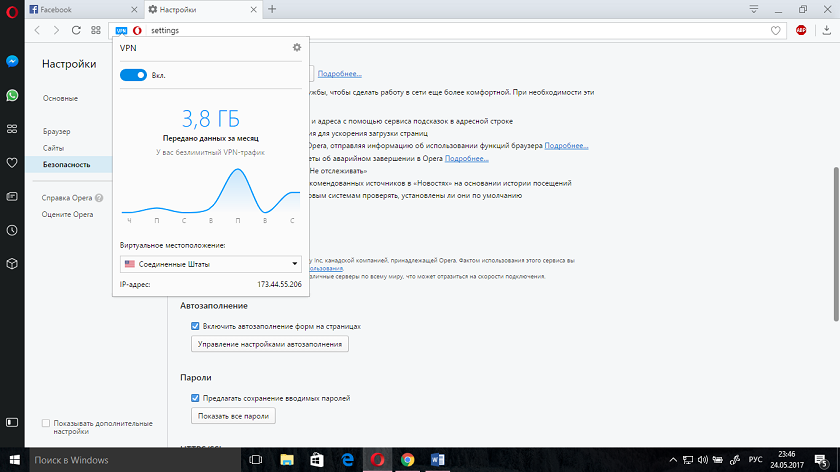
Task: Open VPN settings gear in the popup
Action: pyautogui.click(x=296, y=47)
